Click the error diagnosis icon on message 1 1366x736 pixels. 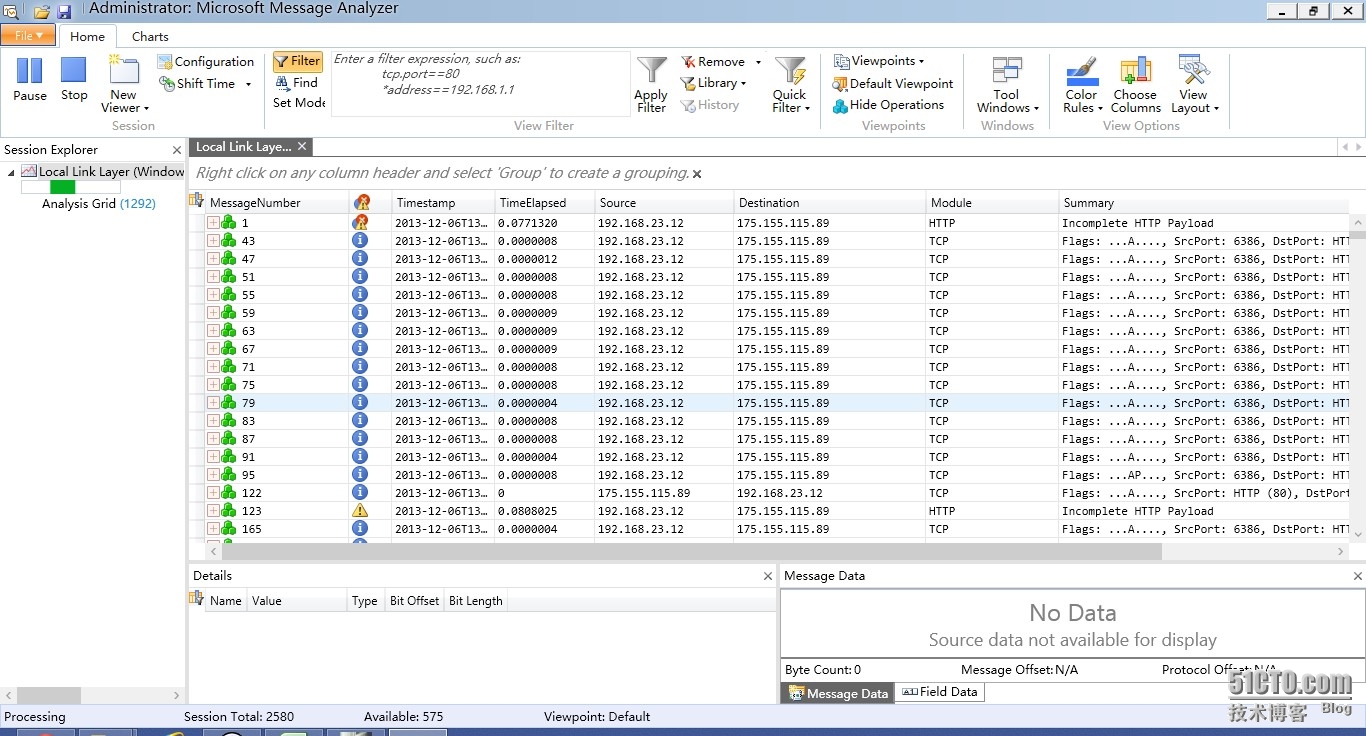tap(360, 223)
